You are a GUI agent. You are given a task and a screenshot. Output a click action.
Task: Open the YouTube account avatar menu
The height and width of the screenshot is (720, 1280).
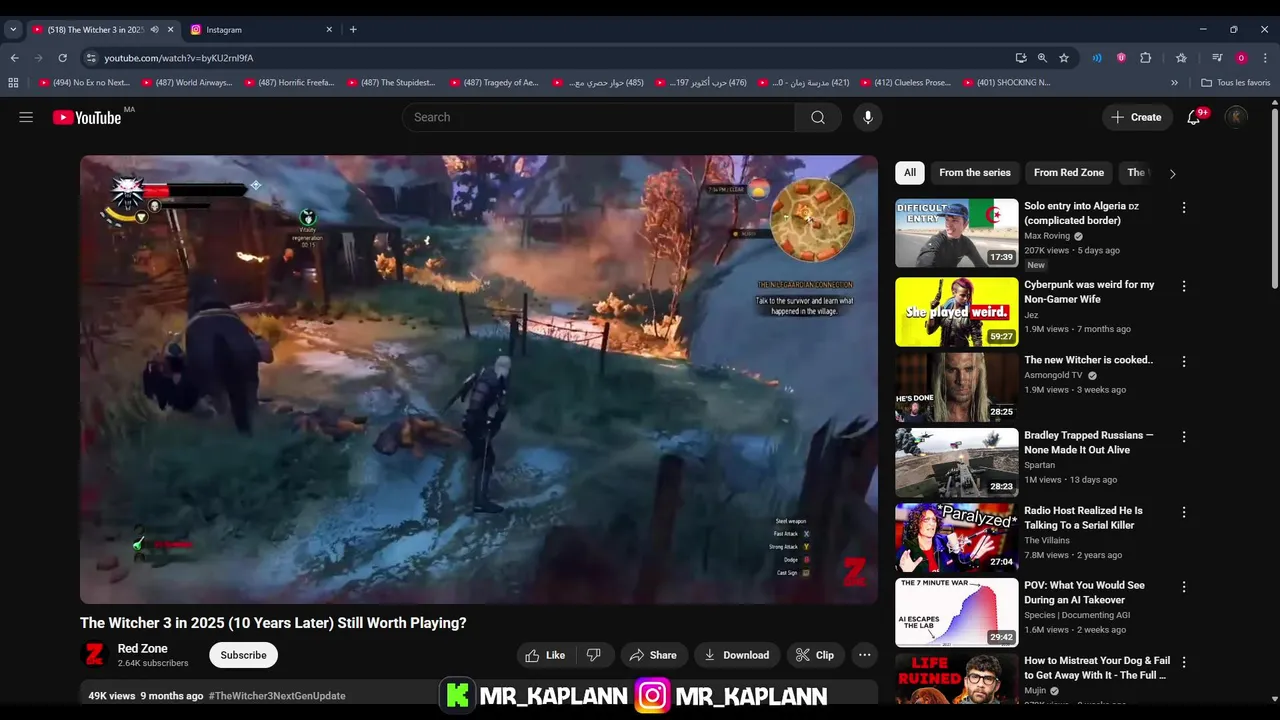point(1236,117)
